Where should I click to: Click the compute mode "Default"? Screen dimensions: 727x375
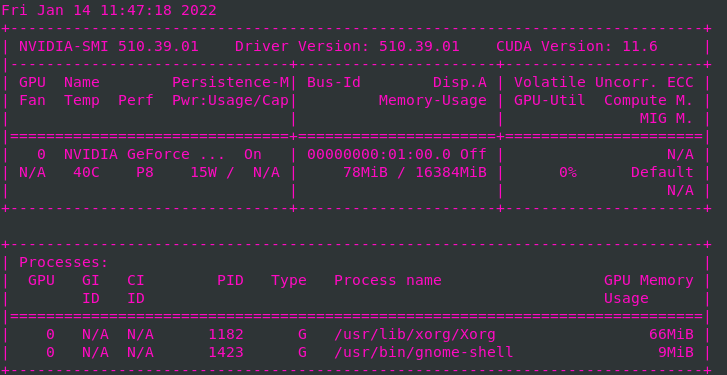point(662,172)
